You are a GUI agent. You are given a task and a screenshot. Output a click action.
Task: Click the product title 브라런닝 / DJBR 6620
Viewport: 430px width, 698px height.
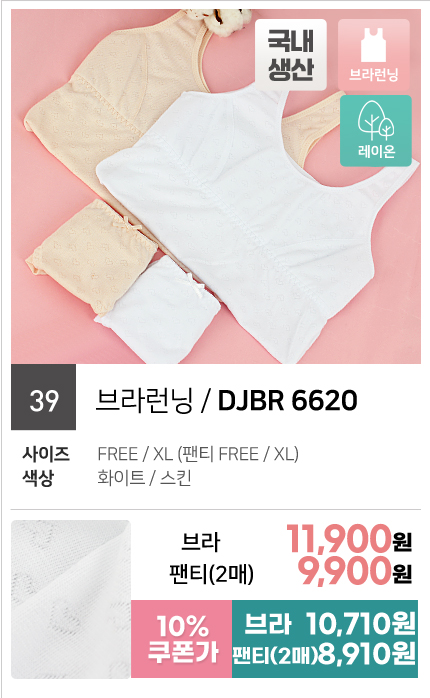tap(227, 400)
